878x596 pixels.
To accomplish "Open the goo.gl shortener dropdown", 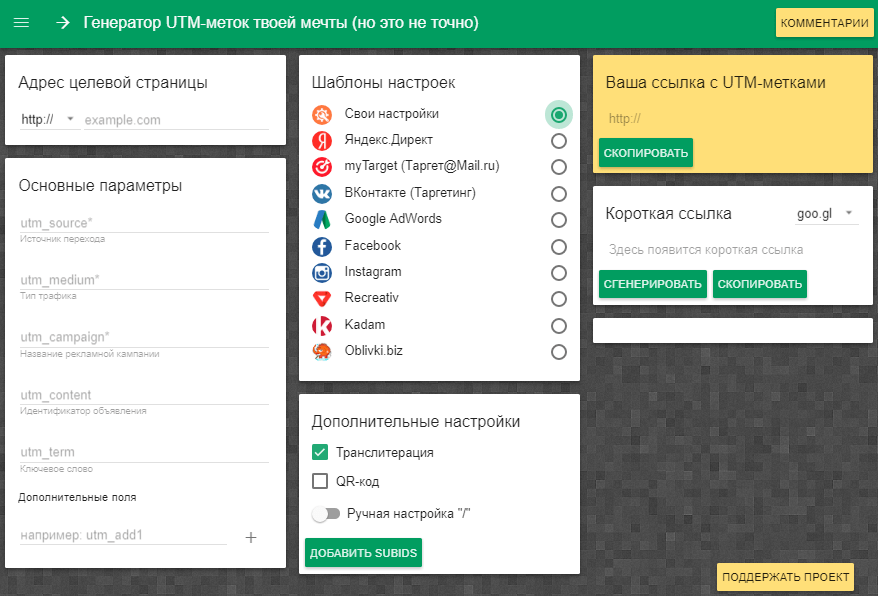I will coord(826,213).
